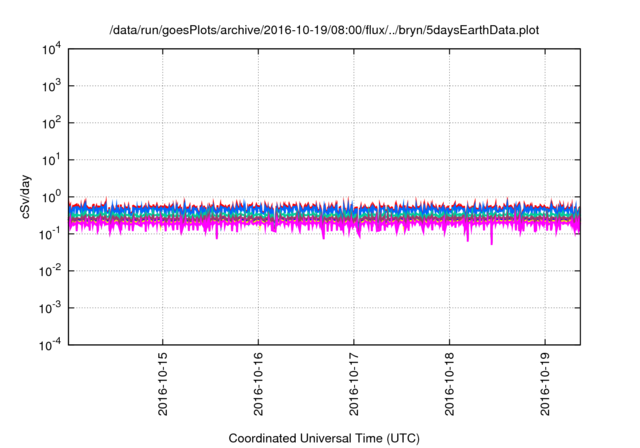
Task: Select the y-axis label 10^4
Action: (52, 49)
